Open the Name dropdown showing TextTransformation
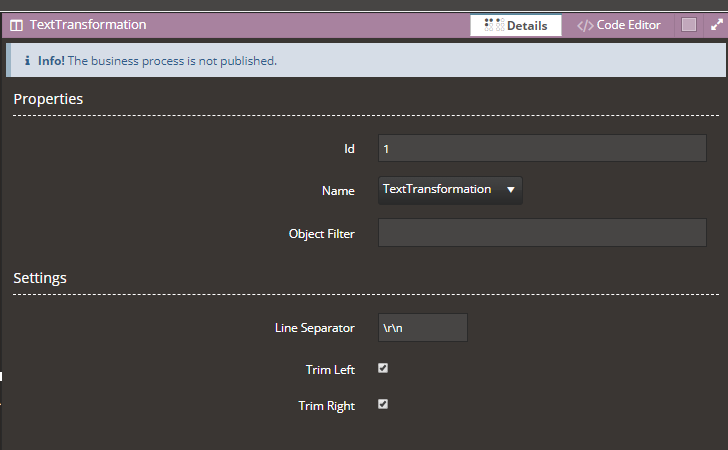728x450 pixels. 450,190
